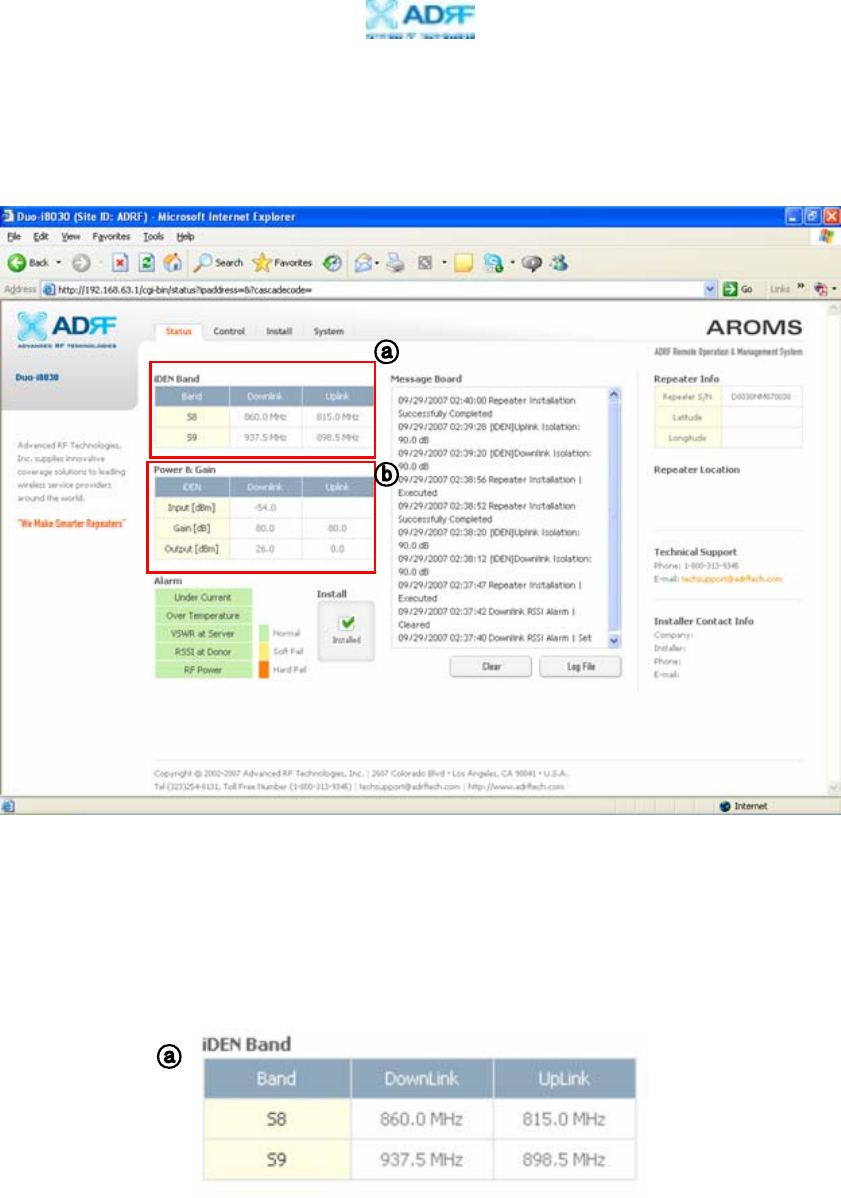Screen dimensions: 841x1198
Task: Open the Back button history dropdown
Action: pyautogui.click(x=58, y=263)
